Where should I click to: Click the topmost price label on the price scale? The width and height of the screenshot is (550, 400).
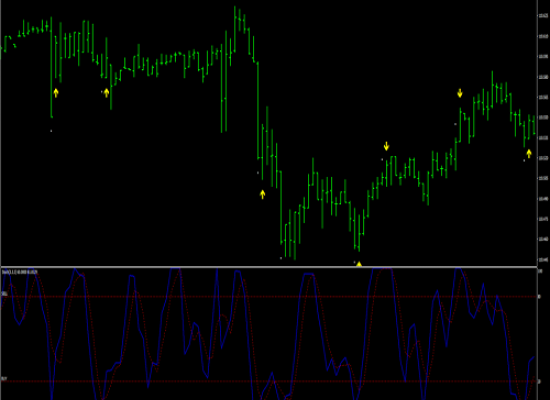coord(543,15)
